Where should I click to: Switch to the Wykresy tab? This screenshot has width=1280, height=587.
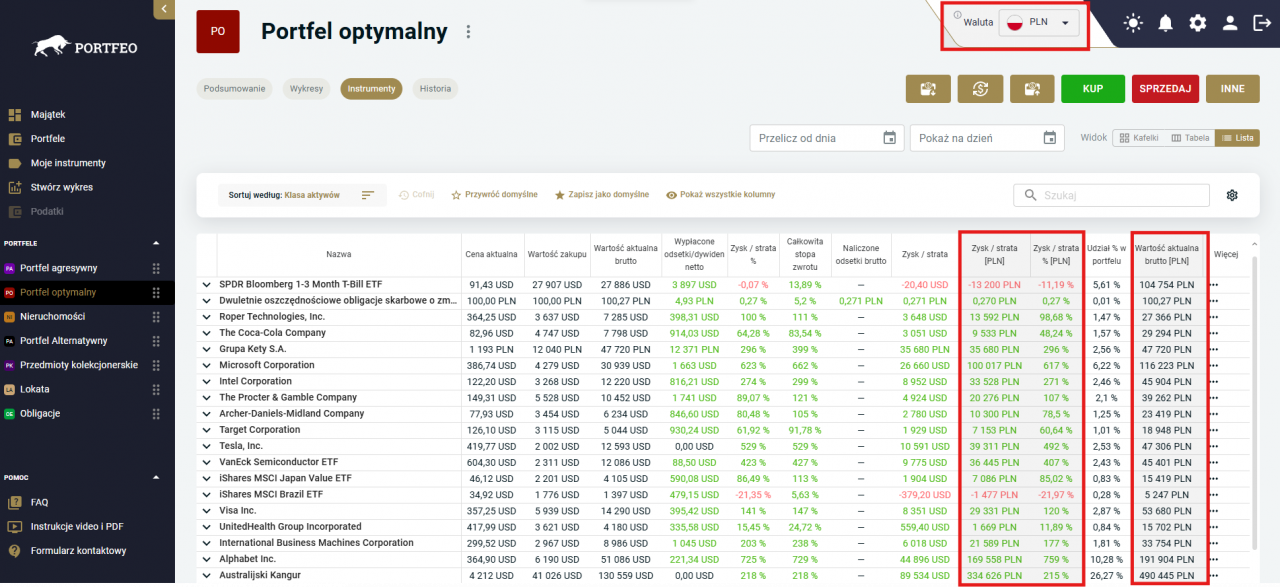tap(306, 89)
